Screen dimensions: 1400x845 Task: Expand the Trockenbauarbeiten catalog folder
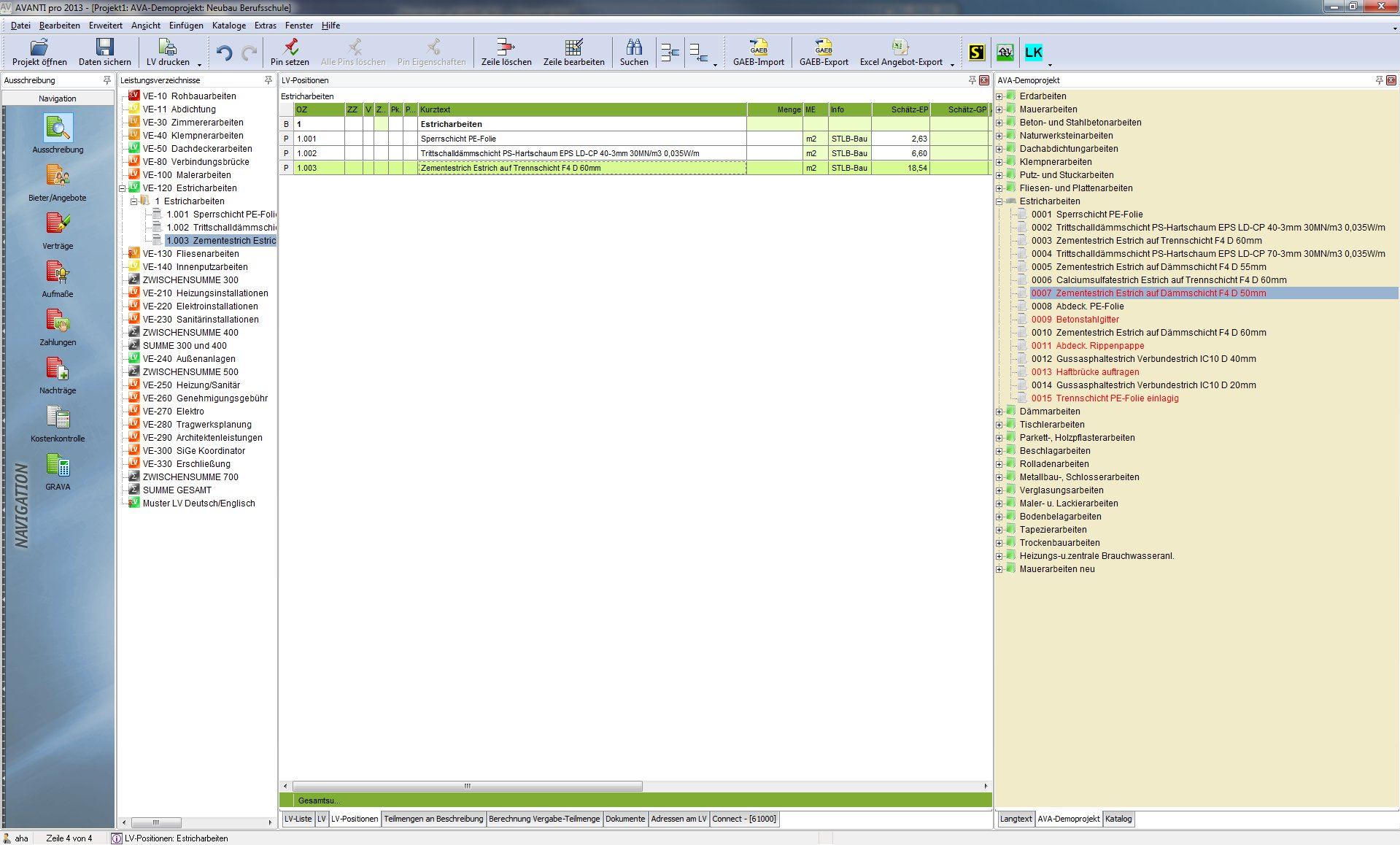[999, 543]
